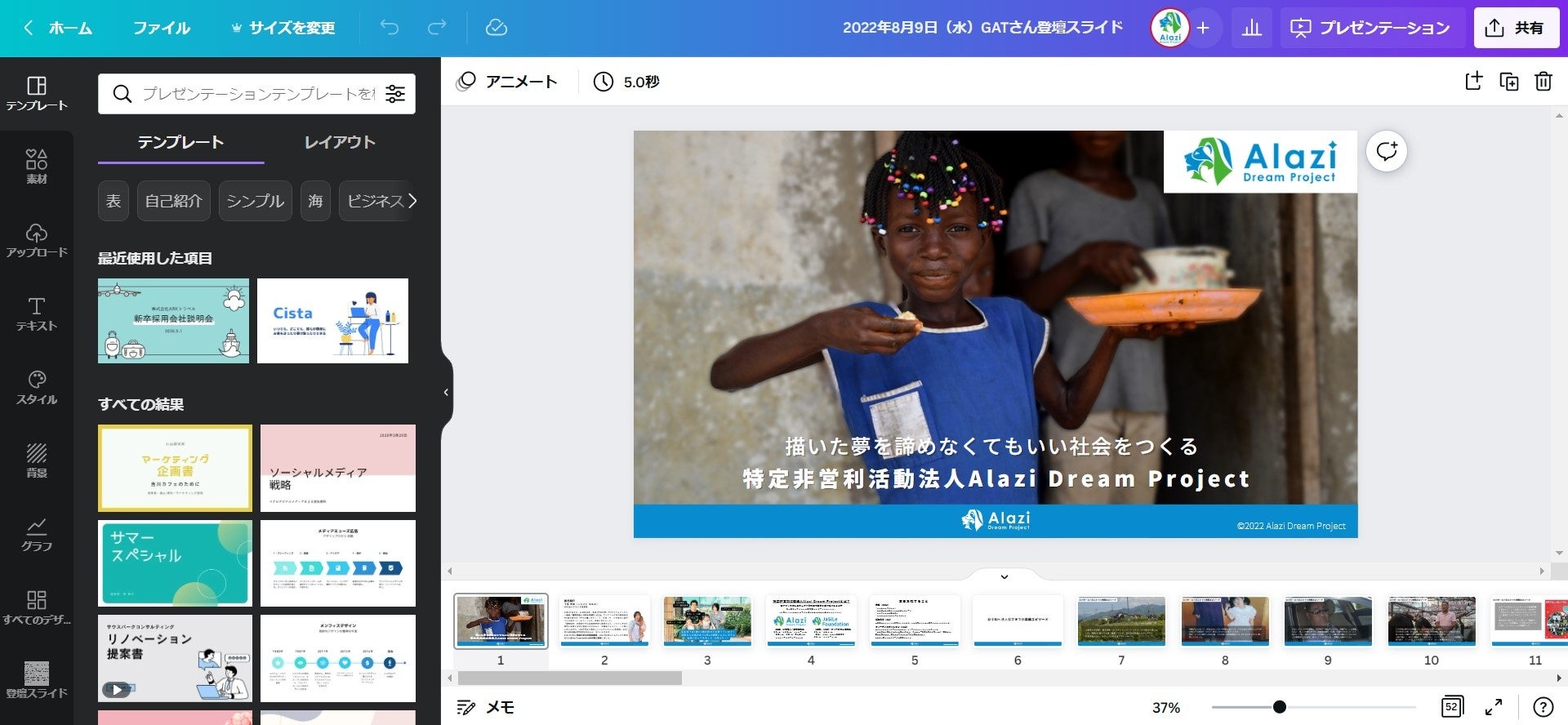
Task: Enter fullscreen with the expand arrows icon
Action: tap(1494, 707)
